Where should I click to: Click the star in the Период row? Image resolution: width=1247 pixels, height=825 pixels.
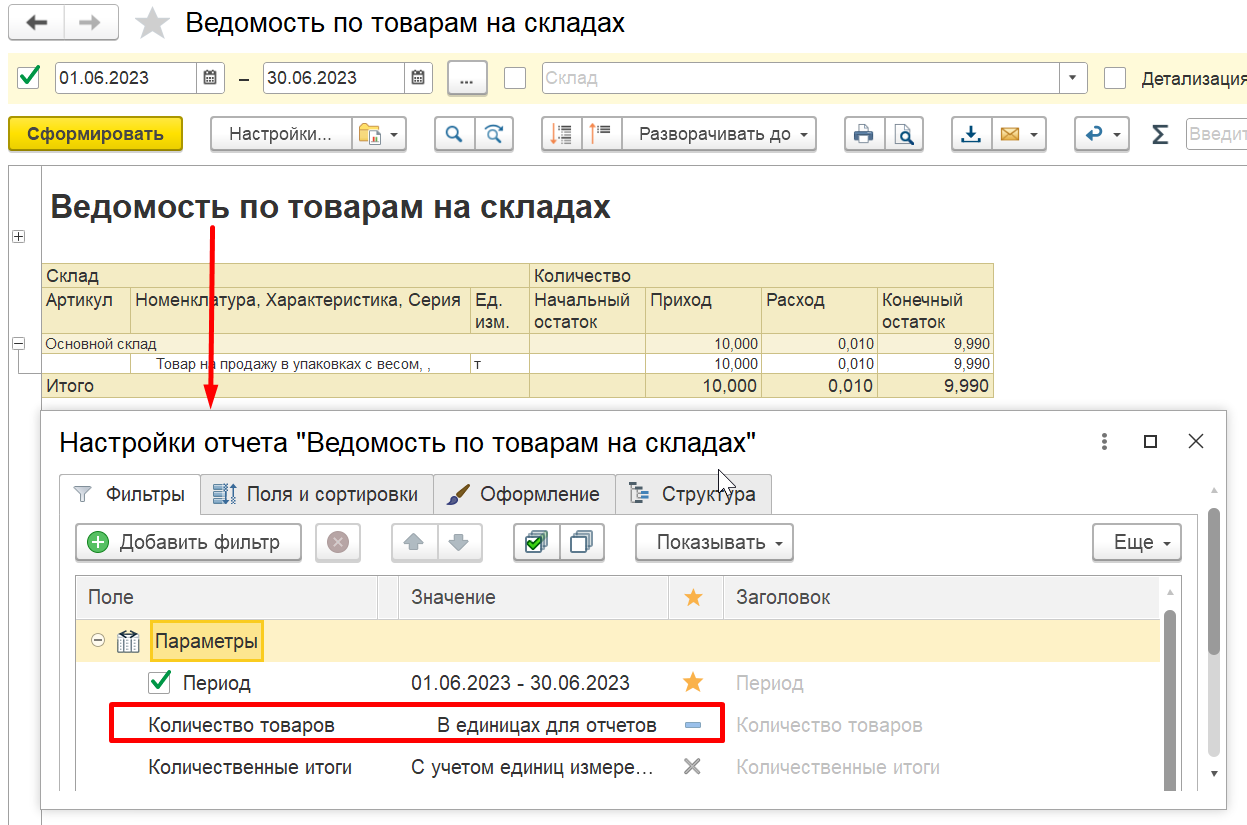click(693, 683)
